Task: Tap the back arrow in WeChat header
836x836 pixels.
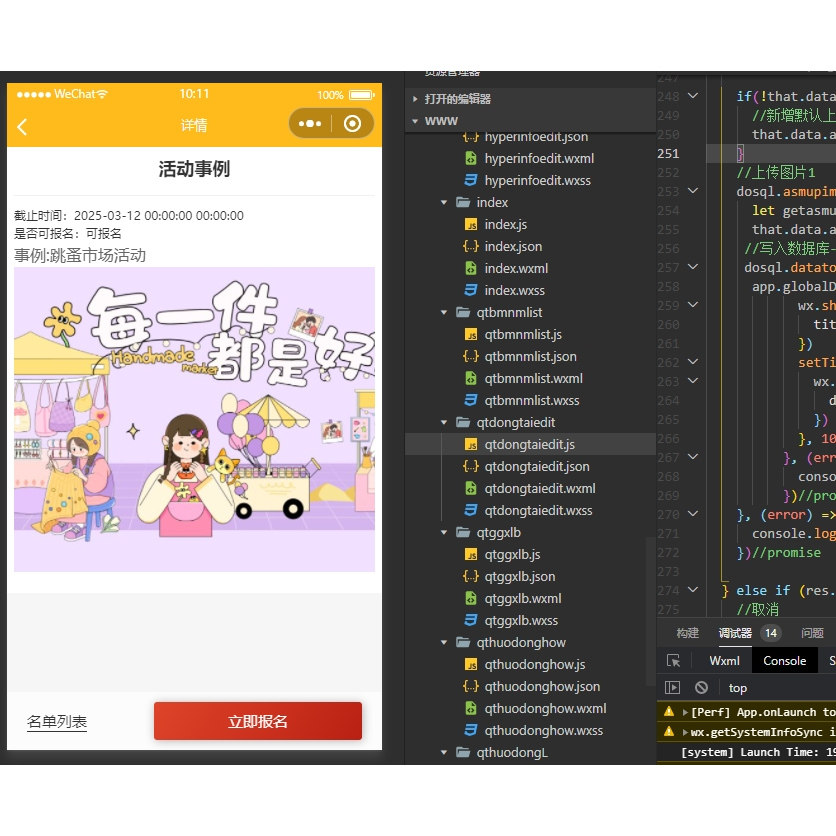Action: (x=22, y=127)
